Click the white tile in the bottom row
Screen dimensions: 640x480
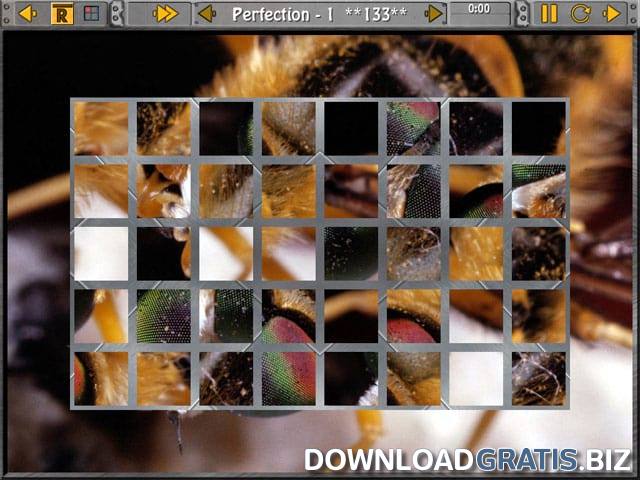click(x=476, y=378)
